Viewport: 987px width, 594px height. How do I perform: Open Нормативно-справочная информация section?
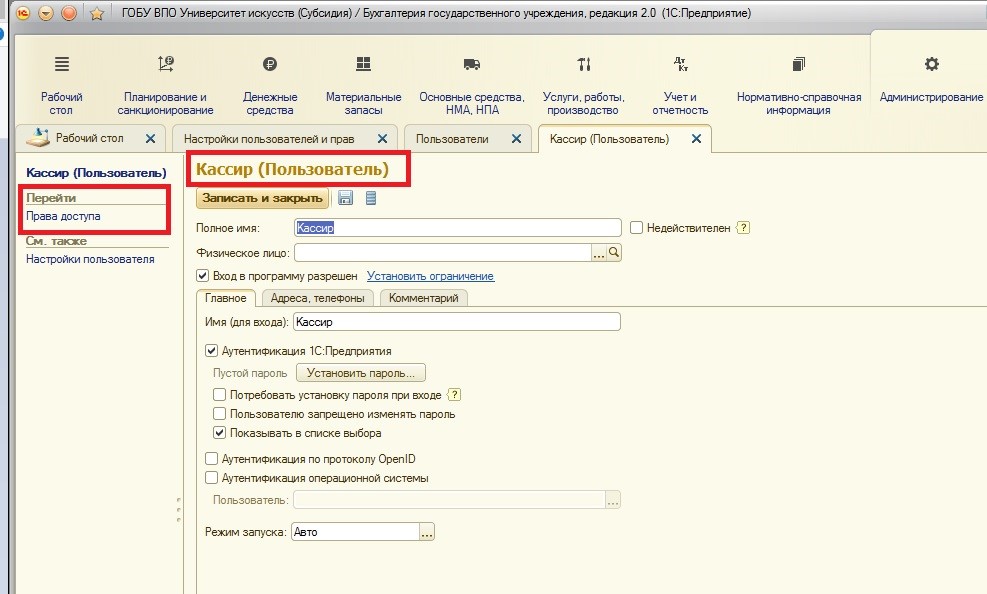pyautogui.click(x=799, y=85)
